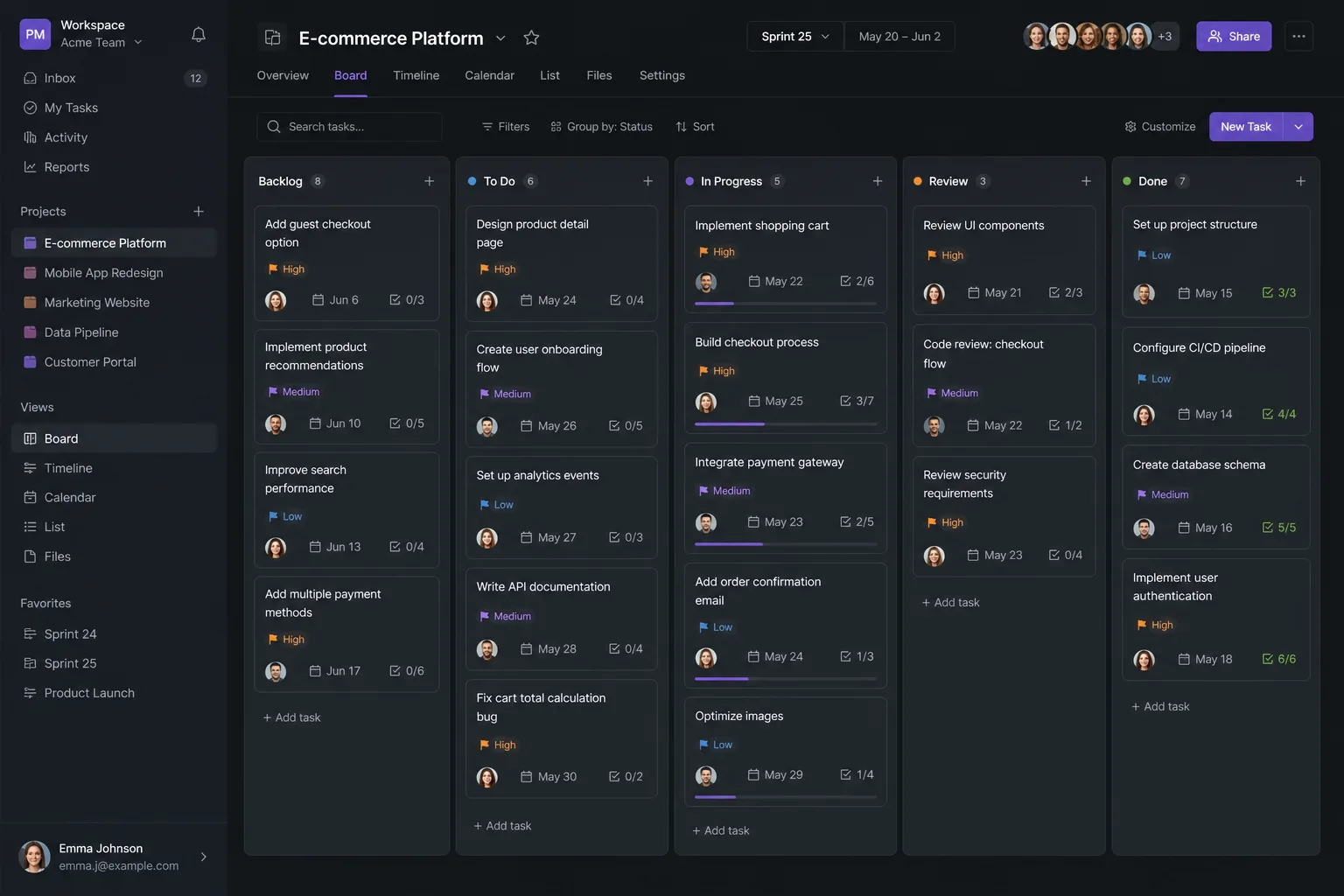Expand the Acme Team workspace switcher
Viewport: 1344px width, 896px height.
coord(101,42)
